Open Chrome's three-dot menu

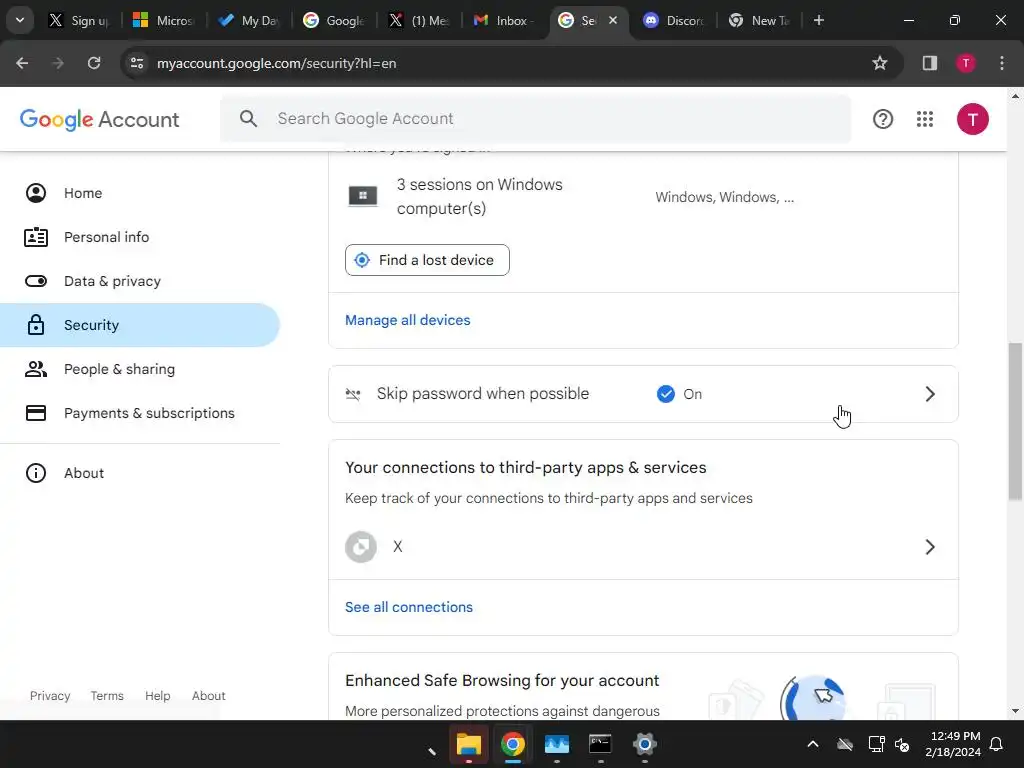(x=1002, y=63)
